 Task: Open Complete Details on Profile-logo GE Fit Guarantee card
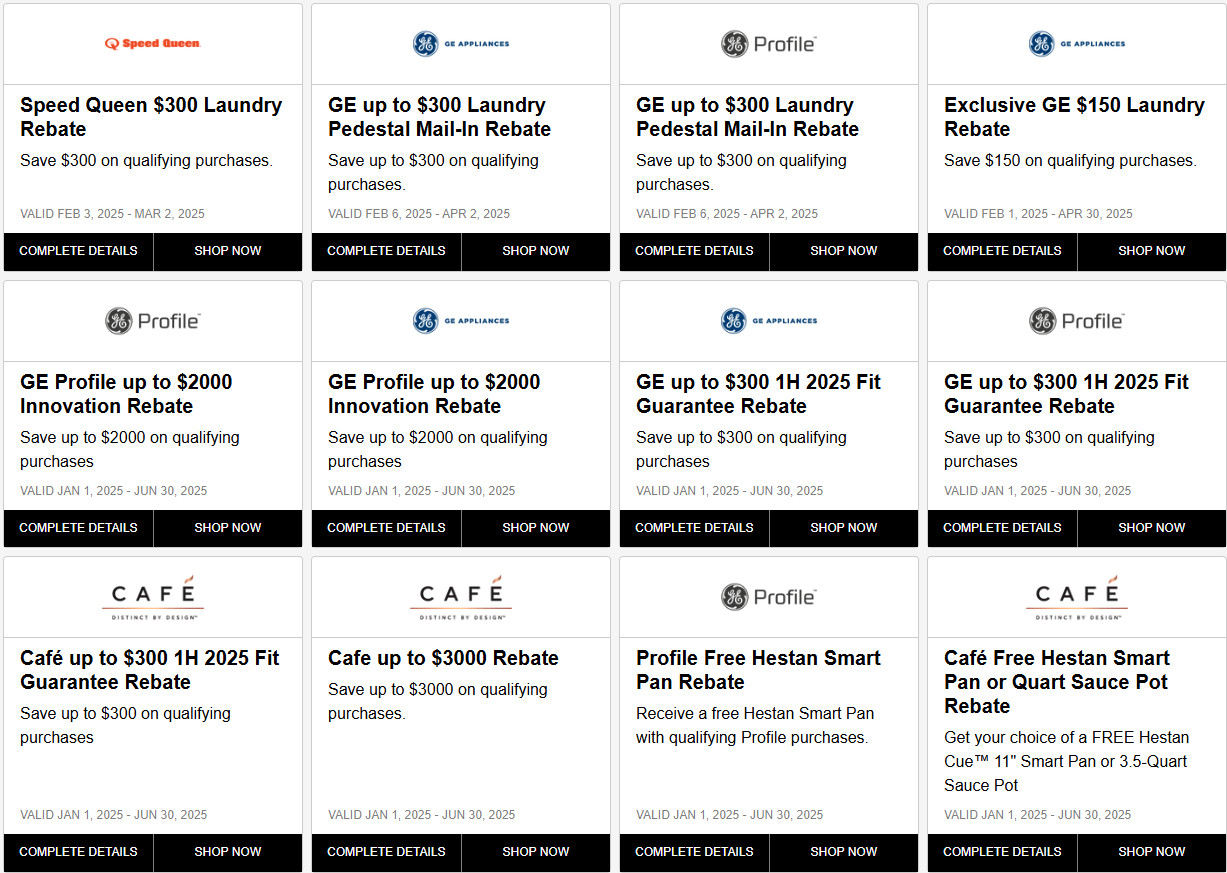coord(1002,528)
